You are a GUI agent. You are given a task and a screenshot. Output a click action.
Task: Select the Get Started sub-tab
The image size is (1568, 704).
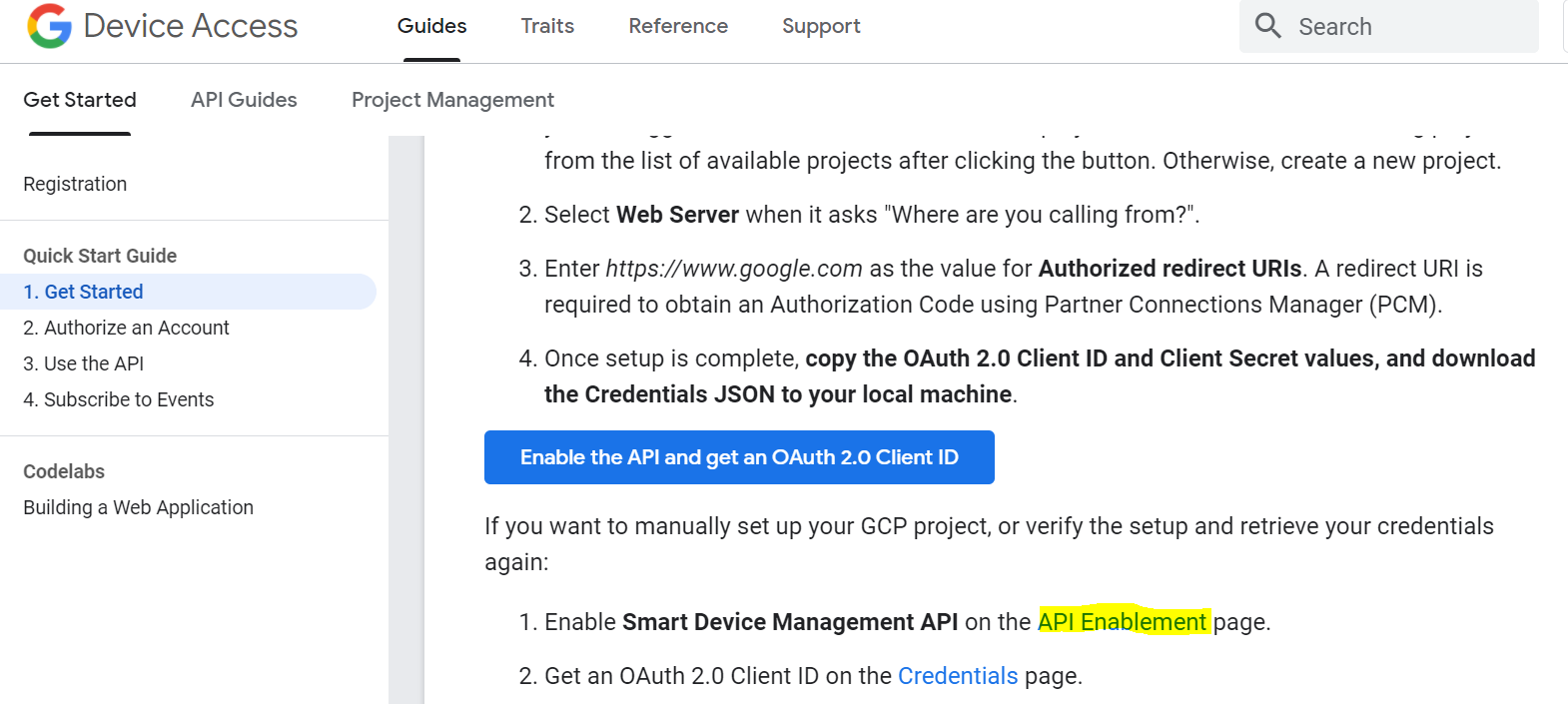[x=80, y=100]
